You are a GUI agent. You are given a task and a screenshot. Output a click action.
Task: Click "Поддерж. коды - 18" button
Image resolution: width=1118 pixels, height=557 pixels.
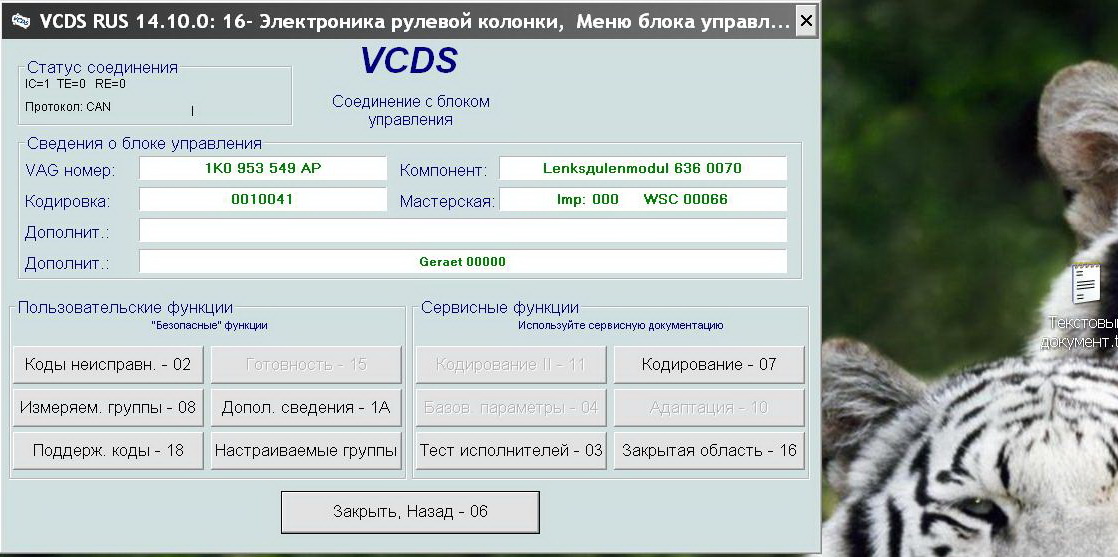(108, 451)
